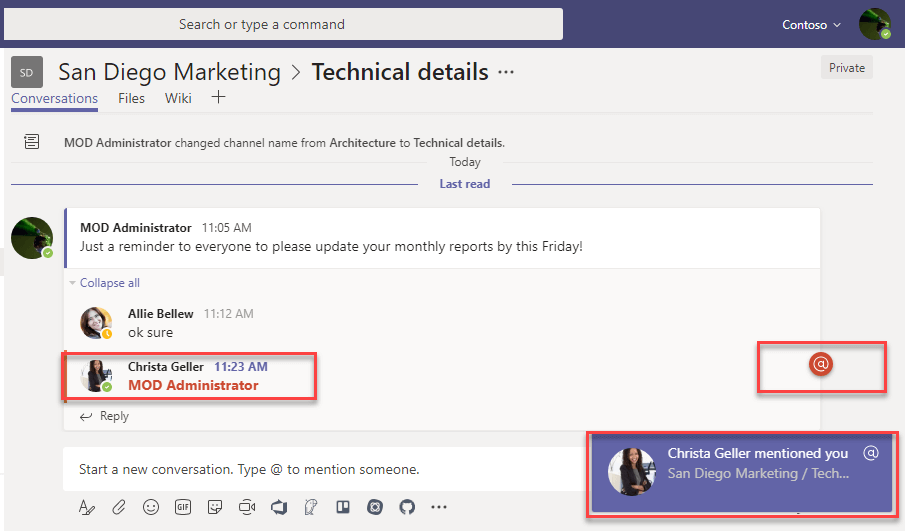
Task: Open the GitHub app in compose toolbar
Action: pyautogui.click(x=406, y=507)
